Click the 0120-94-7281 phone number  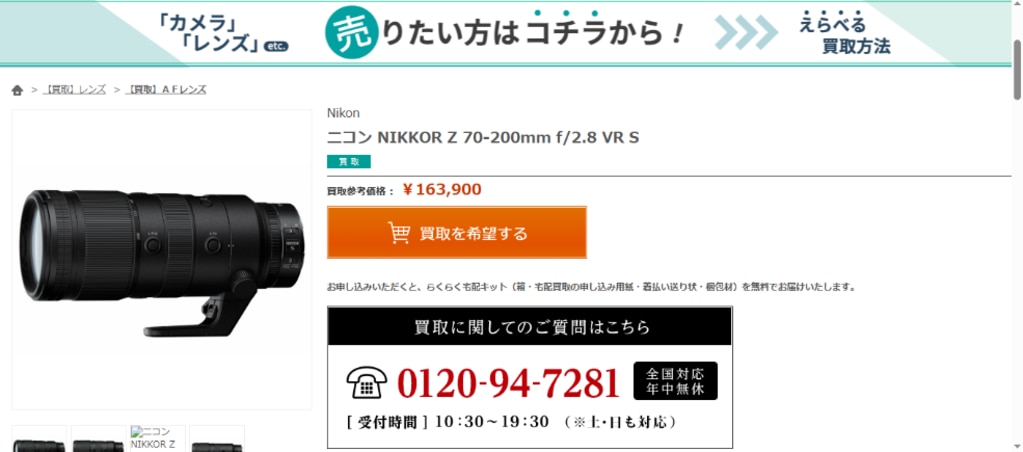tap(508, 383)
